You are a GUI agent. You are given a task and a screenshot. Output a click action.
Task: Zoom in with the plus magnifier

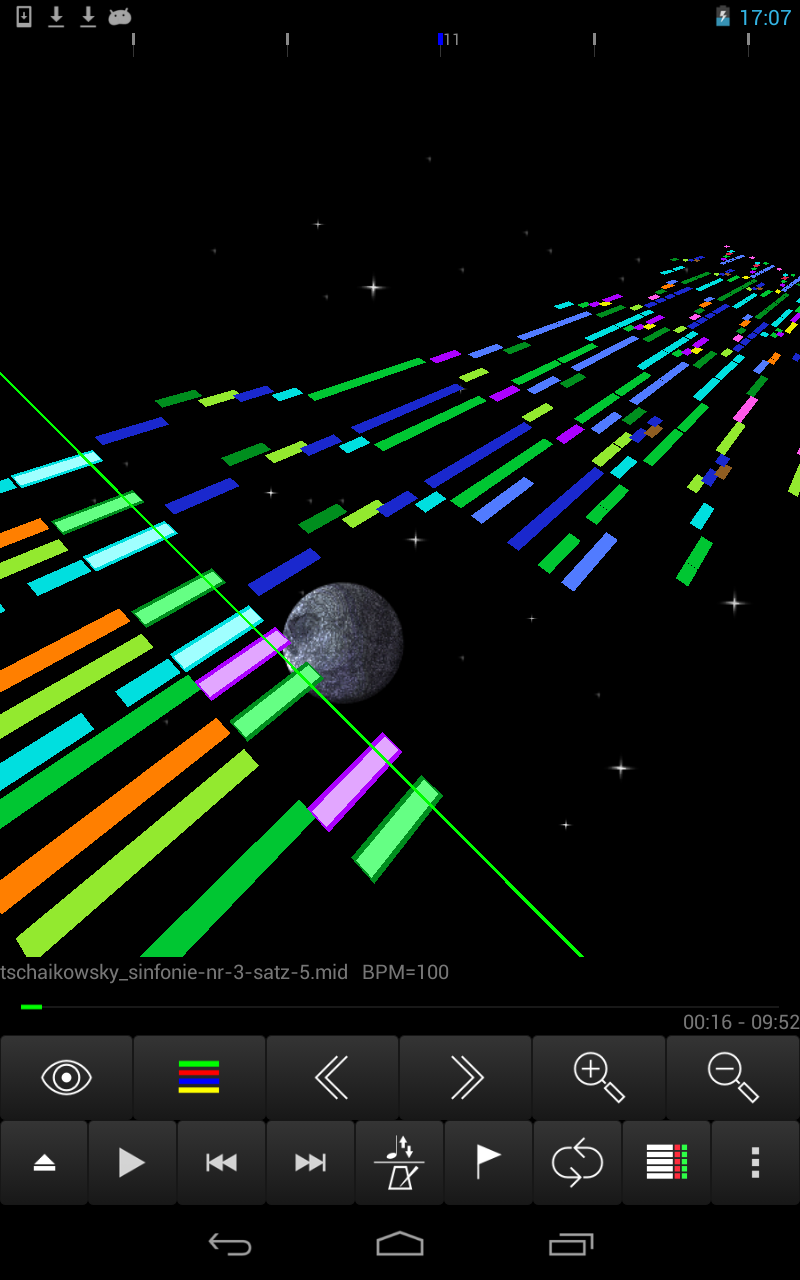pos(599,1077)
